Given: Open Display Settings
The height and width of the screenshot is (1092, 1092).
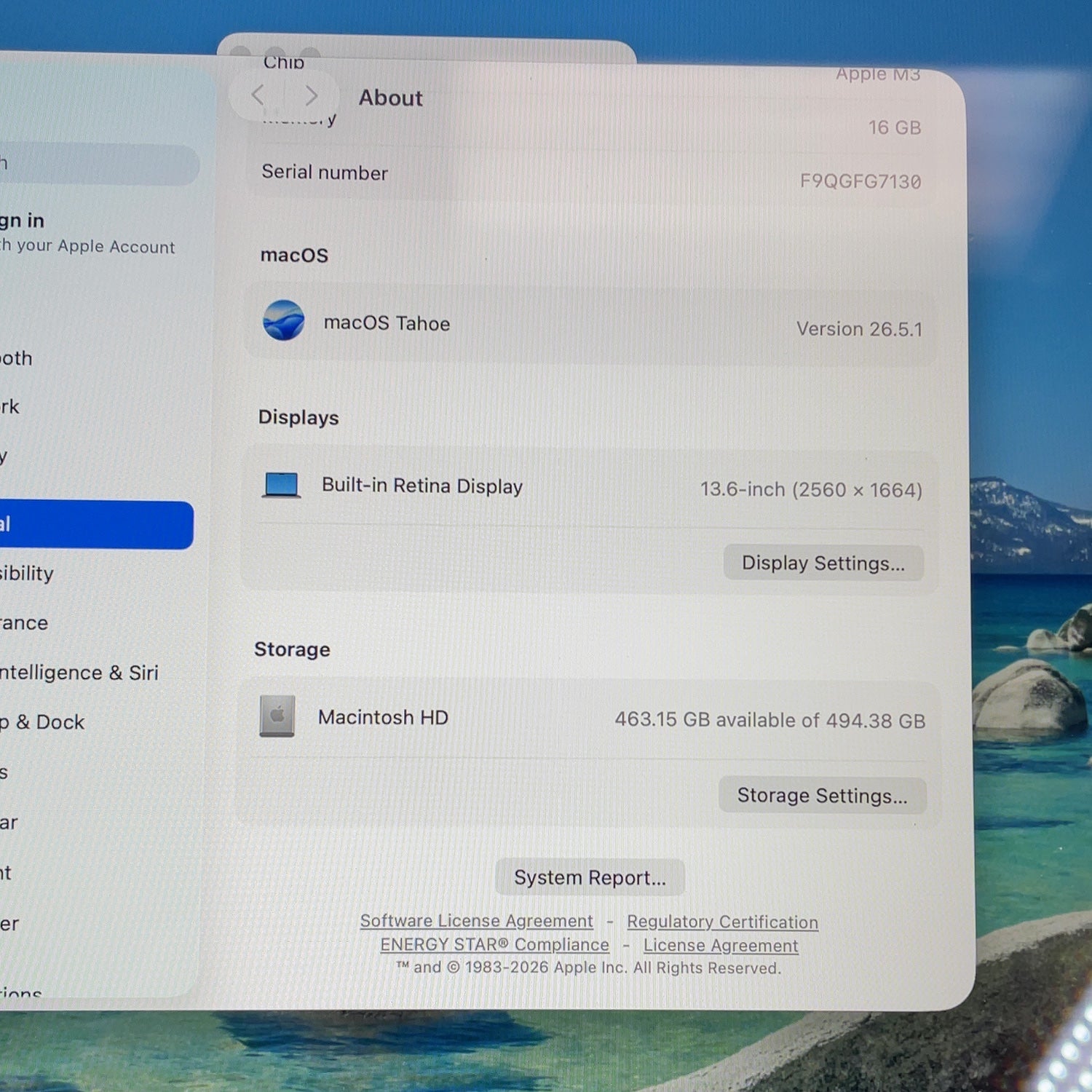Looking at the screenshot, I should click(x=823, y=563).
